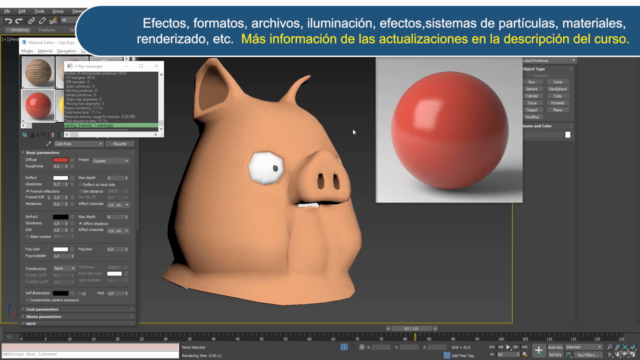Click the black Refract color swatch
640x360 pixels.
click(60, 217)
